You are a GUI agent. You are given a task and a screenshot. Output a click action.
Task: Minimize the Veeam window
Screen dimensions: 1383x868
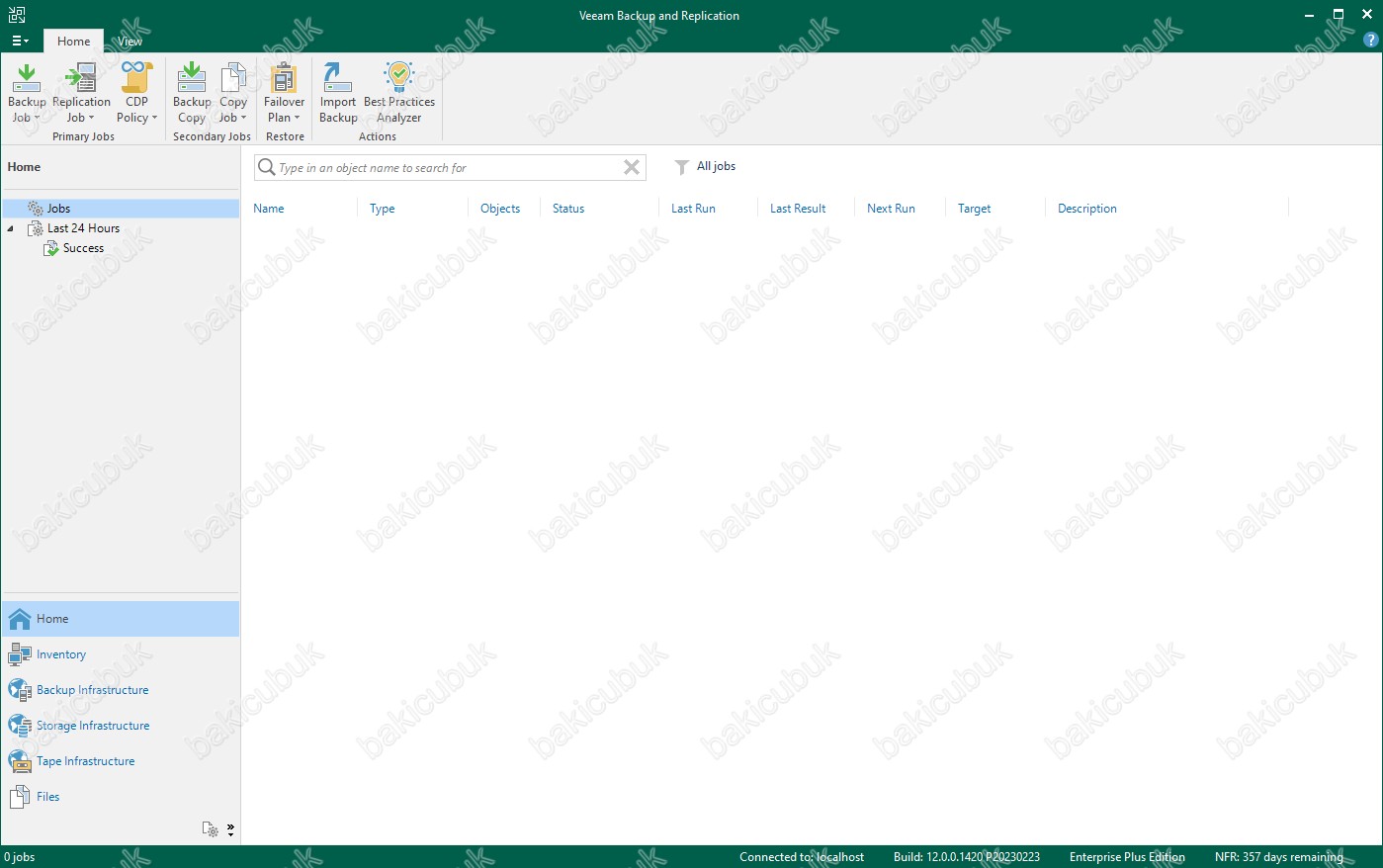pyautogui.click(x=1310, y=15)
